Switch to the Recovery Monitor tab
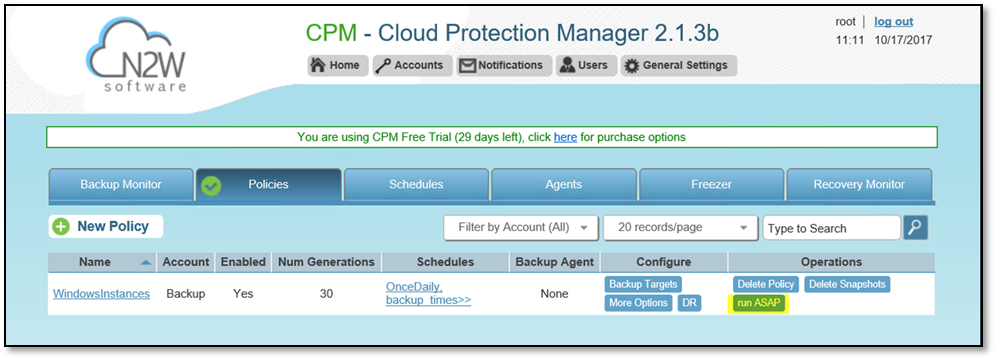996x360 pixels. tap(859, 185)
